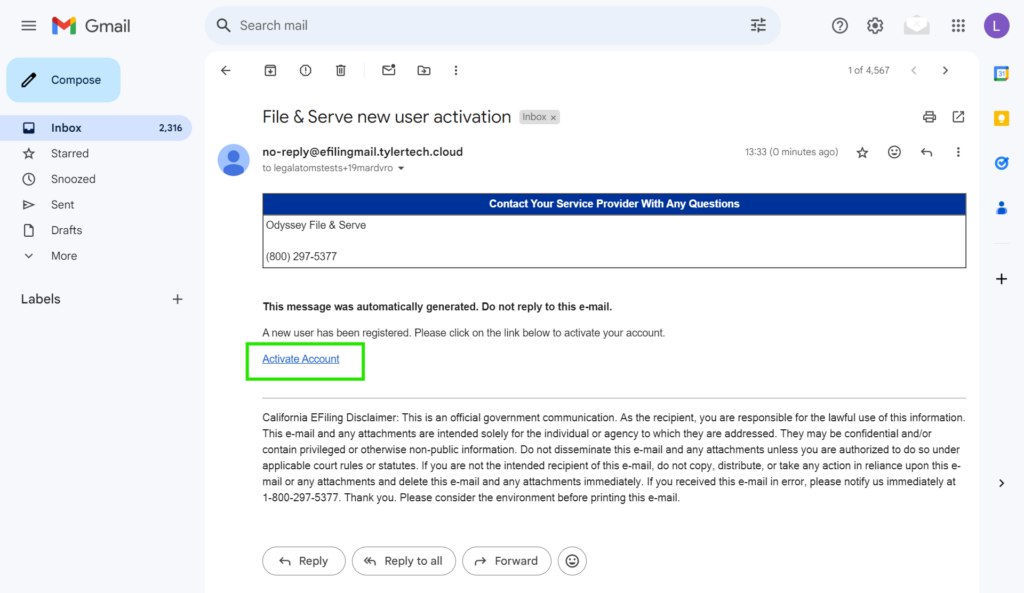Print the email
Viewport: 1024px width, 593px height.
point(929,116)
